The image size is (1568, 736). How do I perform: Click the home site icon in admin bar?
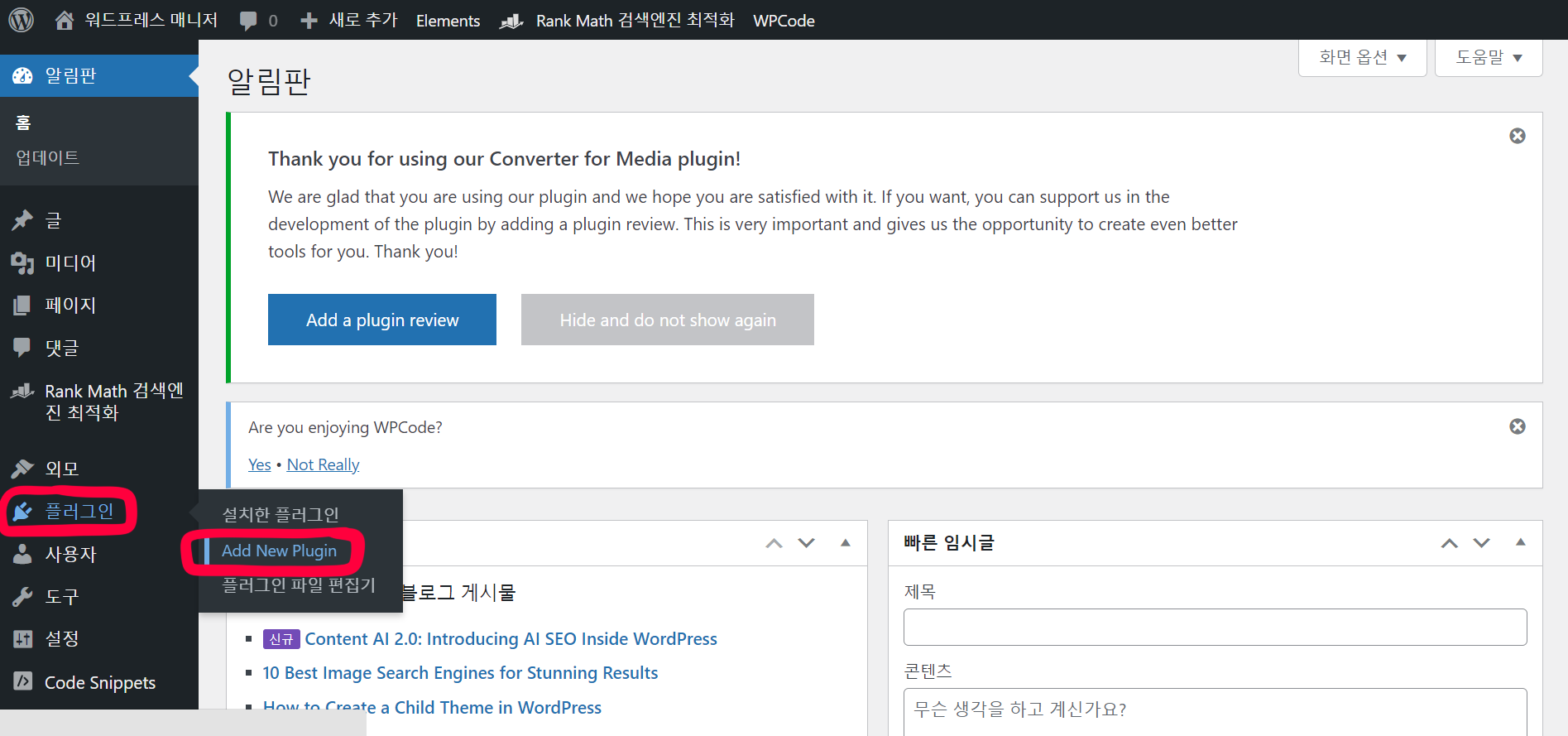click(65, 20)
